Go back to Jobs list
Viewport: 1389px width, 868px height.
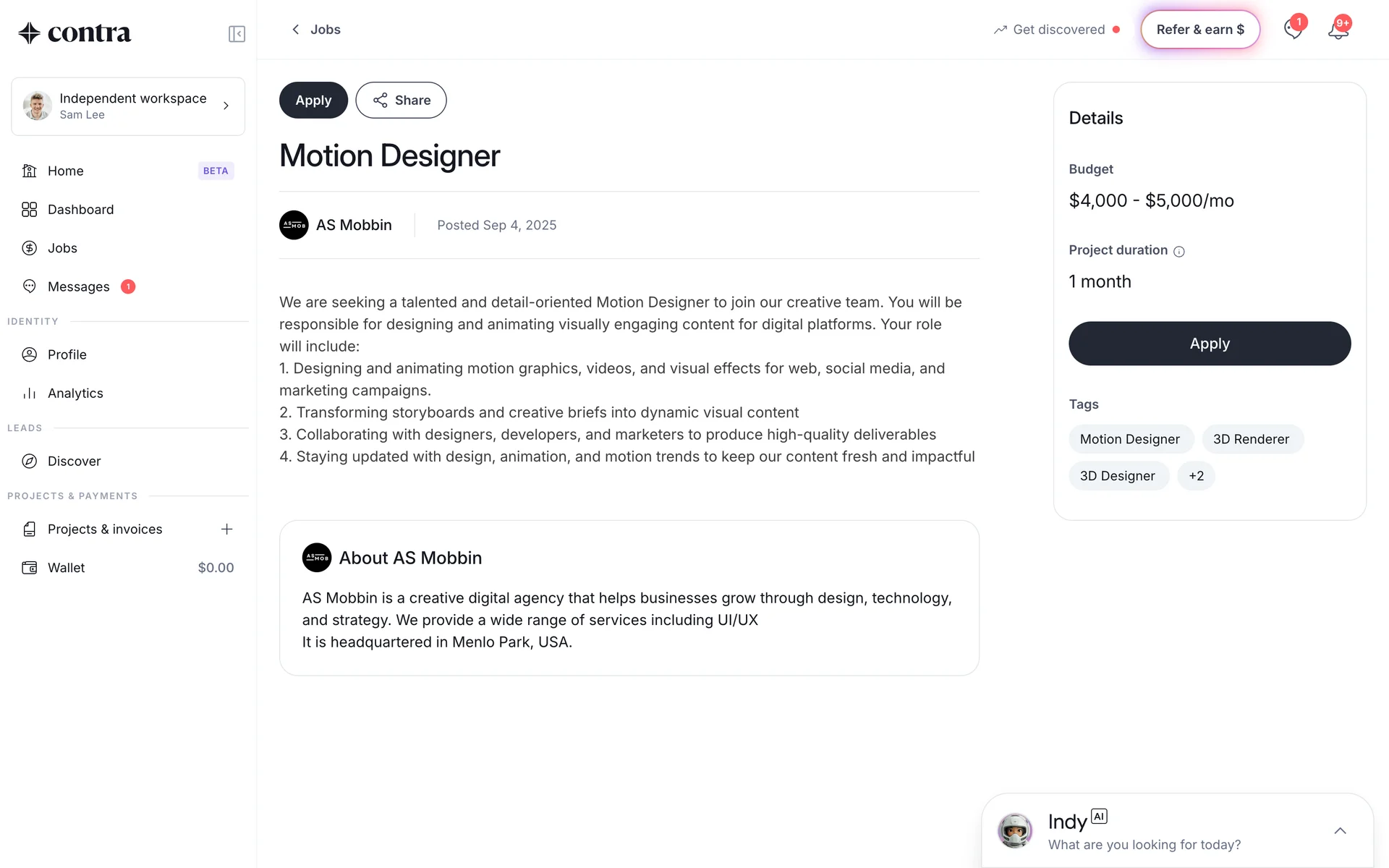pos(316,30)
